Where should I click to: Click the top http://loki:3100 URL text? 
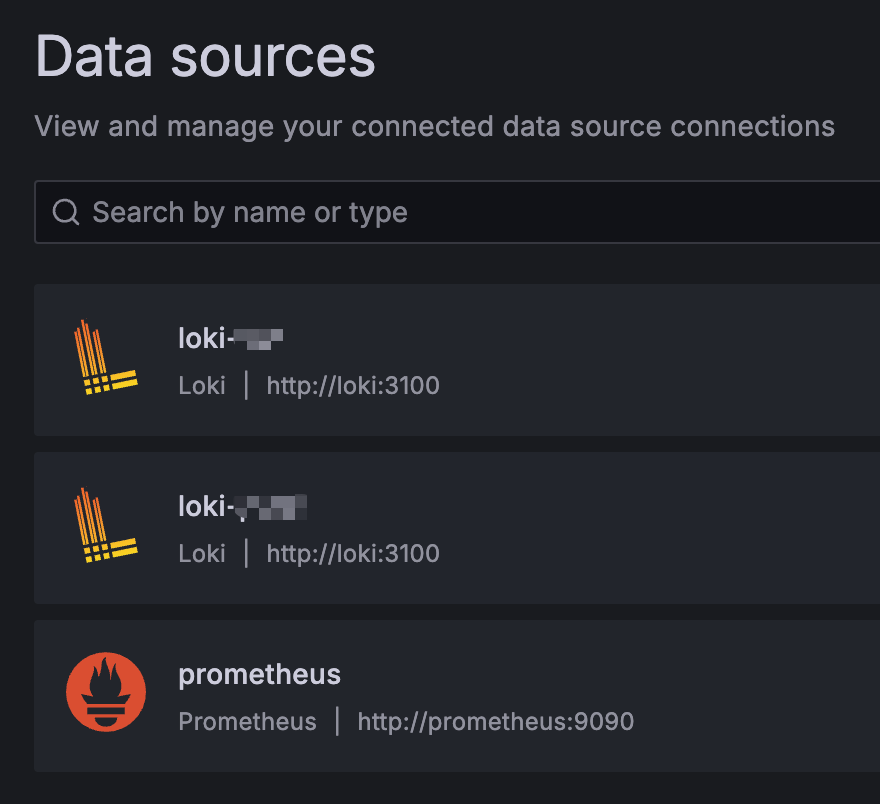click(353, 385)
